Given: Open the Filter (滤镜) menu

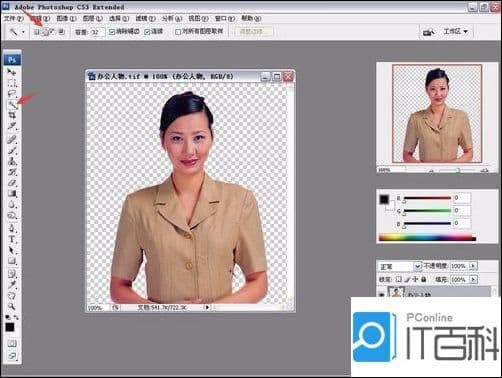Looking at the screenshot, I should 146,19.
